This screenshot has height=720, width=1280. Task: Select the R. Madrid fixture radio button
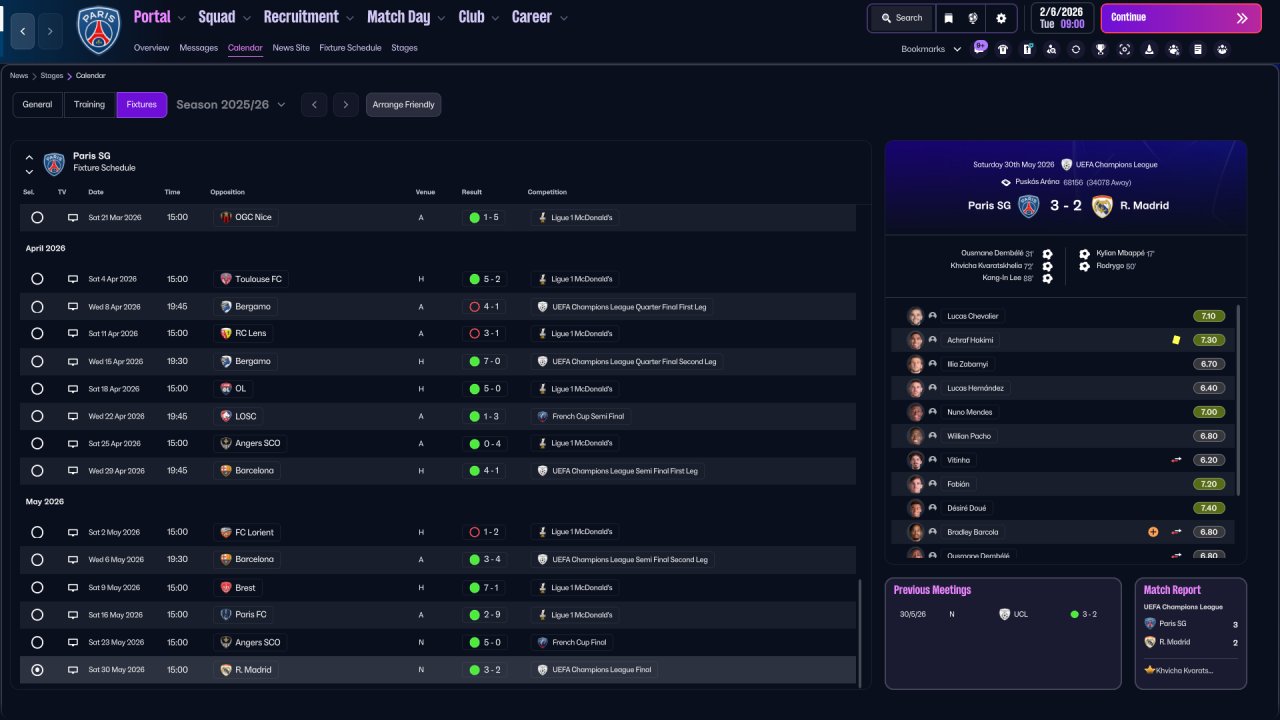pos(37,670)
